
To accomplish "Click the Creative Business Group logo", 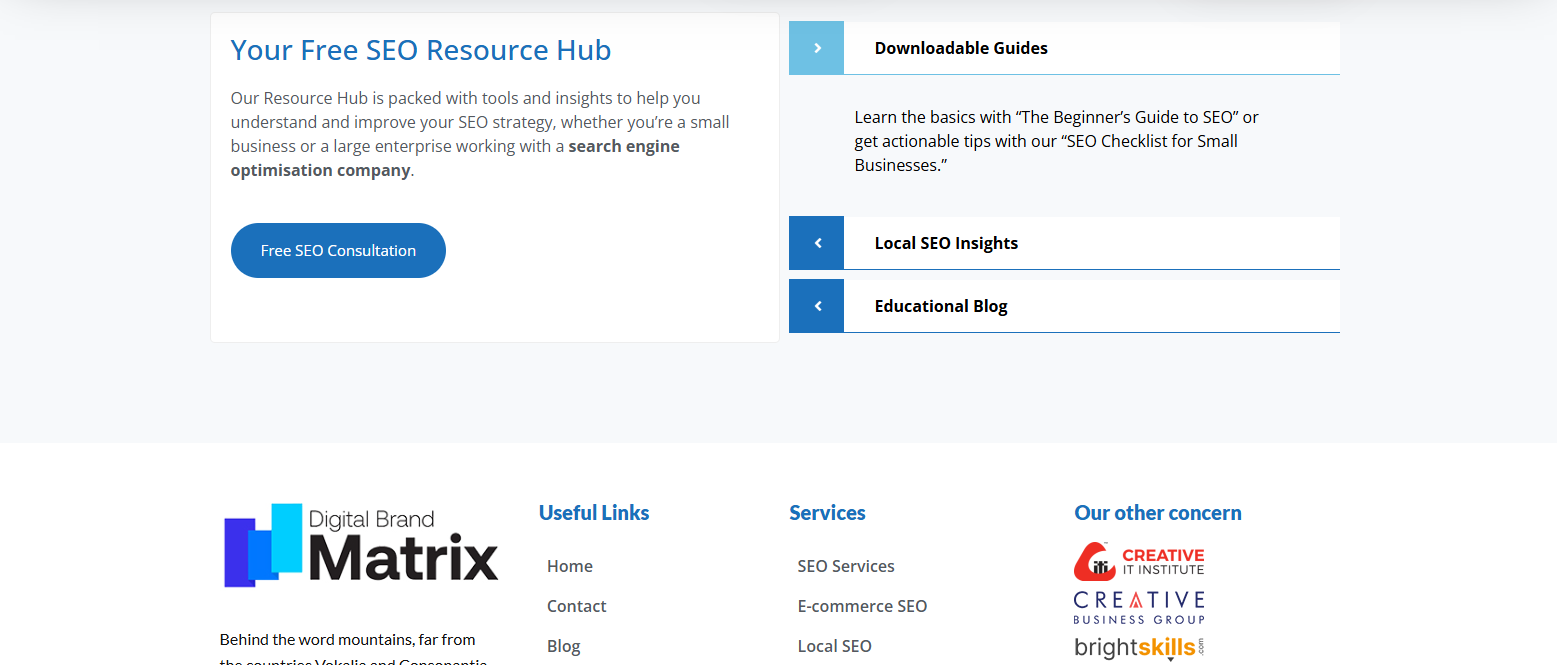I will (1139, 607).
